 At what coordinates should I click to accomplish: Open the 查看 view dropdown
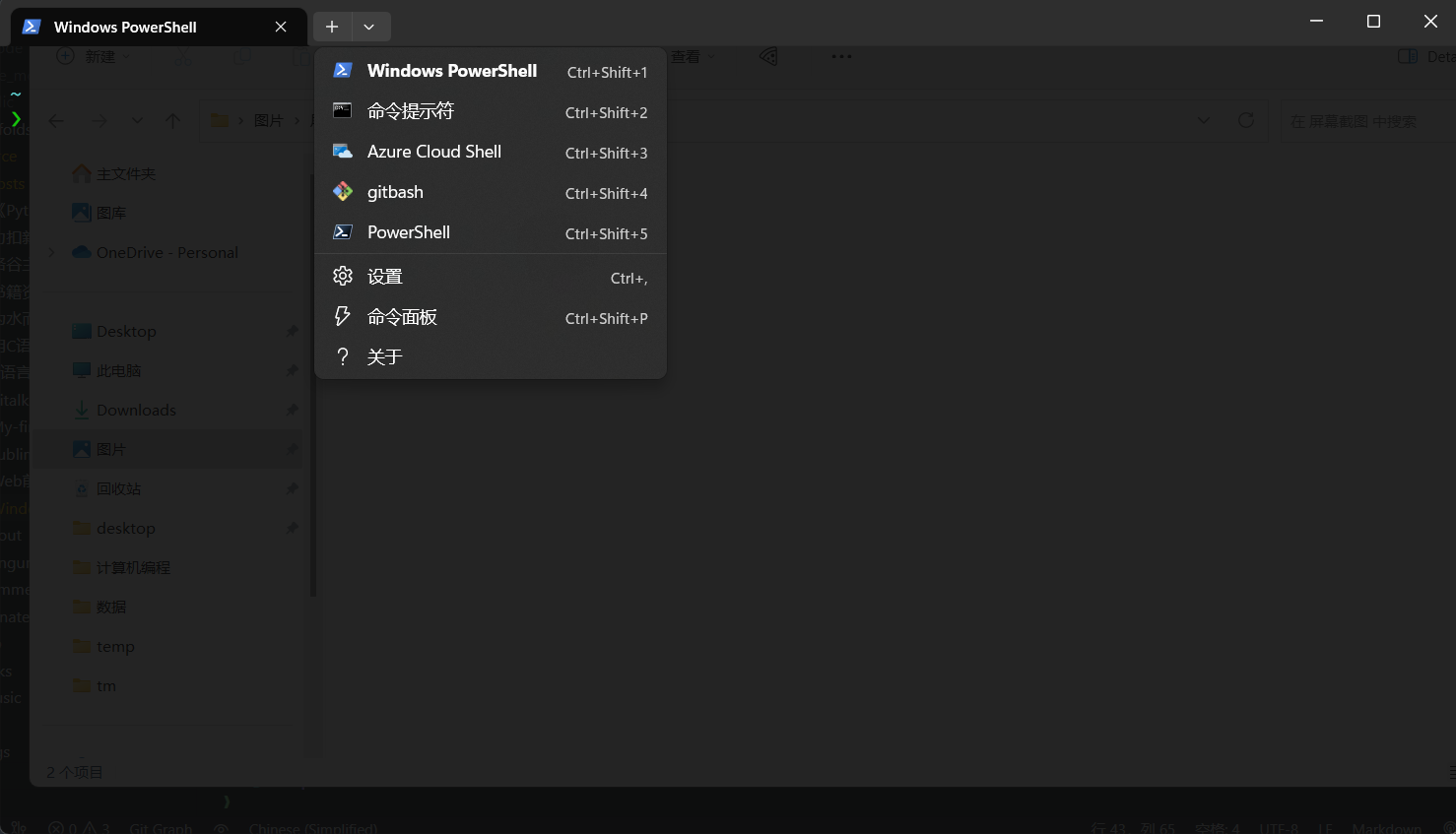coord(688,56)
